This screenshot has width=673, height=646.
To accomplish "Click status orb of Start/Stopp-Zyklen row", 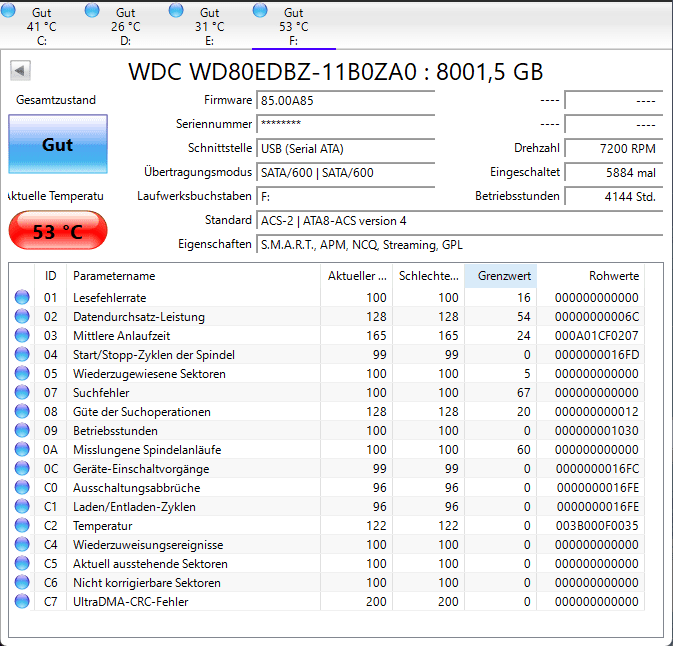I will pyautogui.click(x=22, y=354).
